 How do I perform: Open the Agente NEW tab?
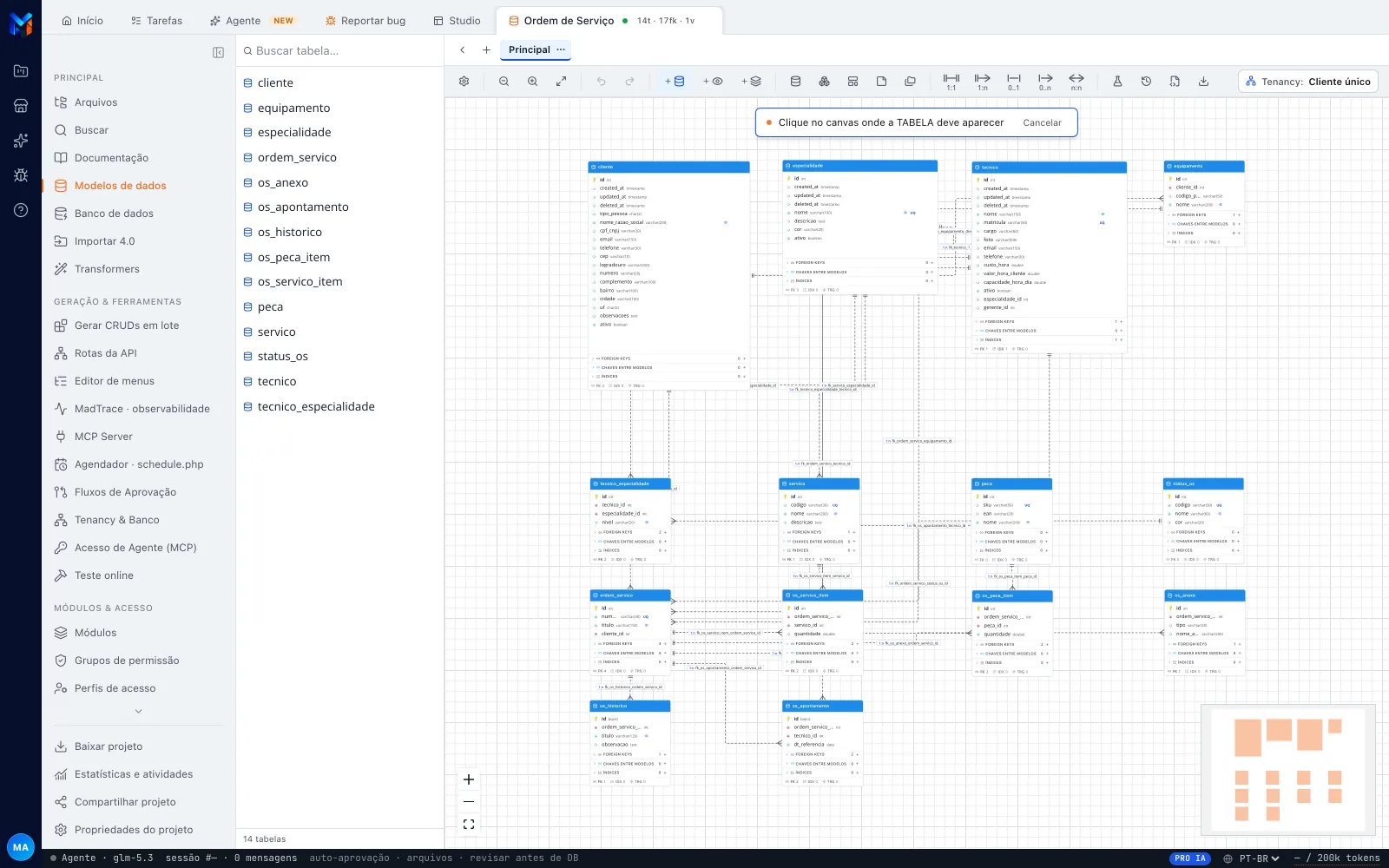click(252, 21)
